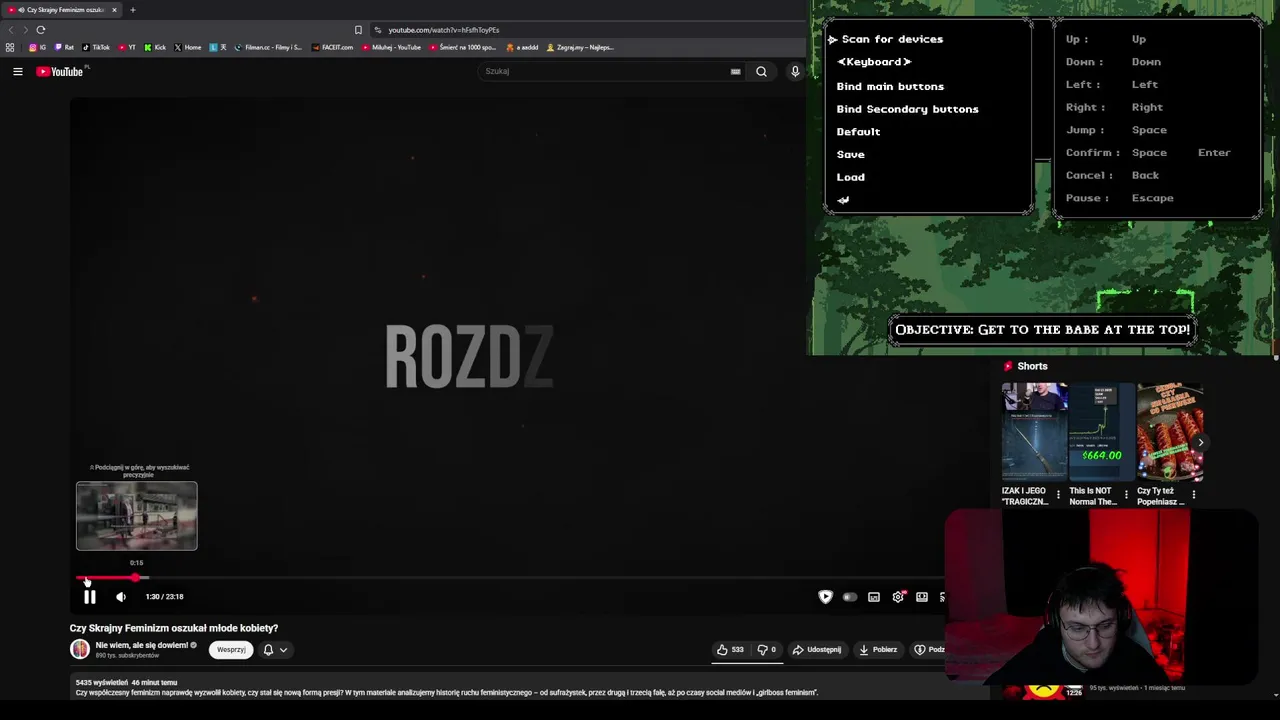1280x720 pixels.
Task: Click Udostępnij share button
Action: click(817, 650)
